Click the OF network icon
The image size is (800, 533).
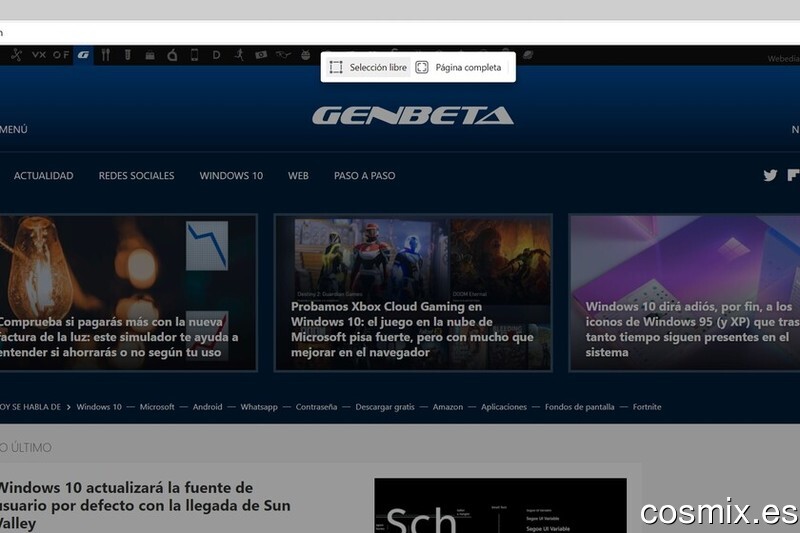click(61, 55)
